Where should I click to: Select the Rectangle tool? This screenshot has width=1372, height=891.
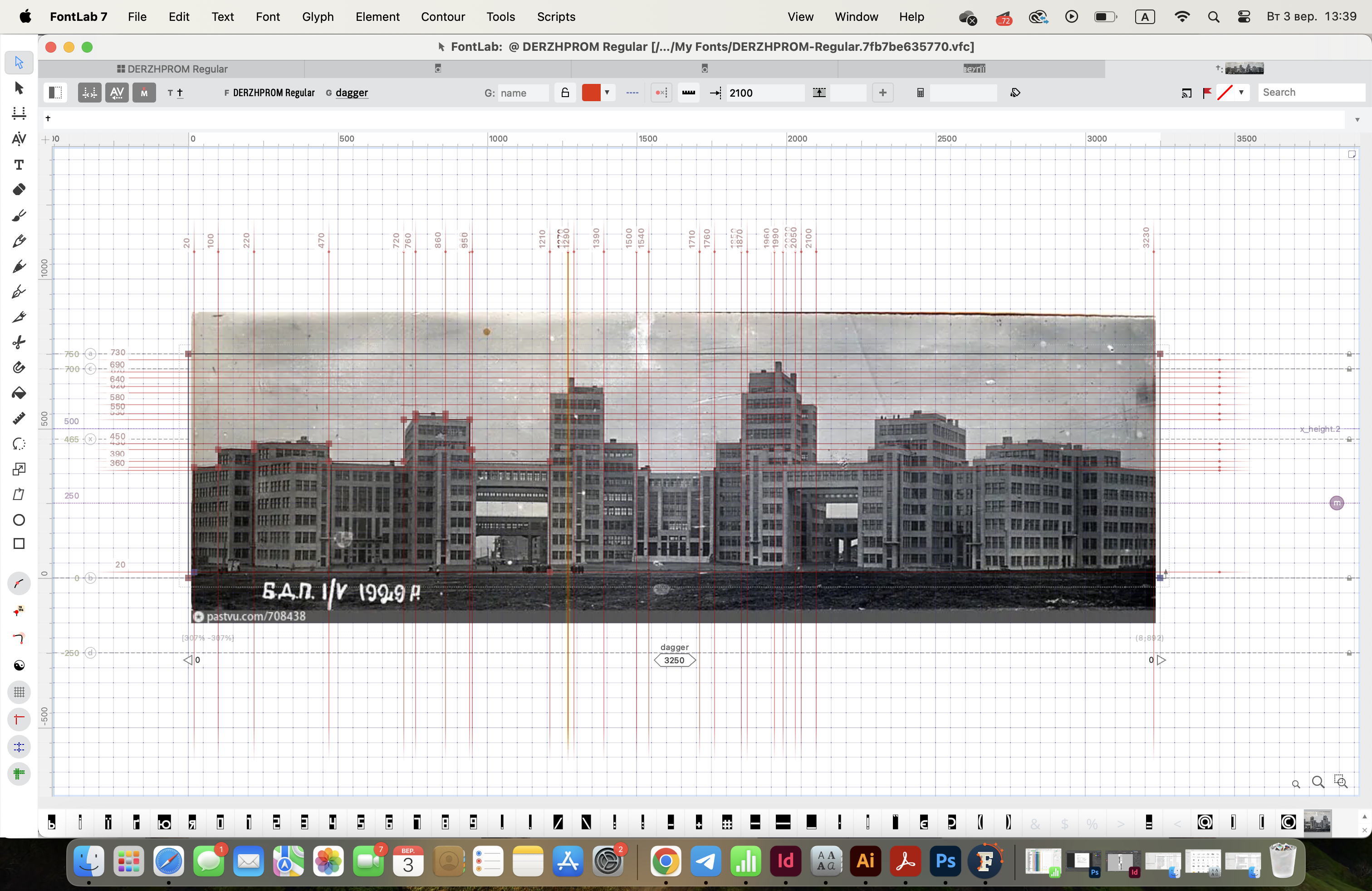point(19,544)
